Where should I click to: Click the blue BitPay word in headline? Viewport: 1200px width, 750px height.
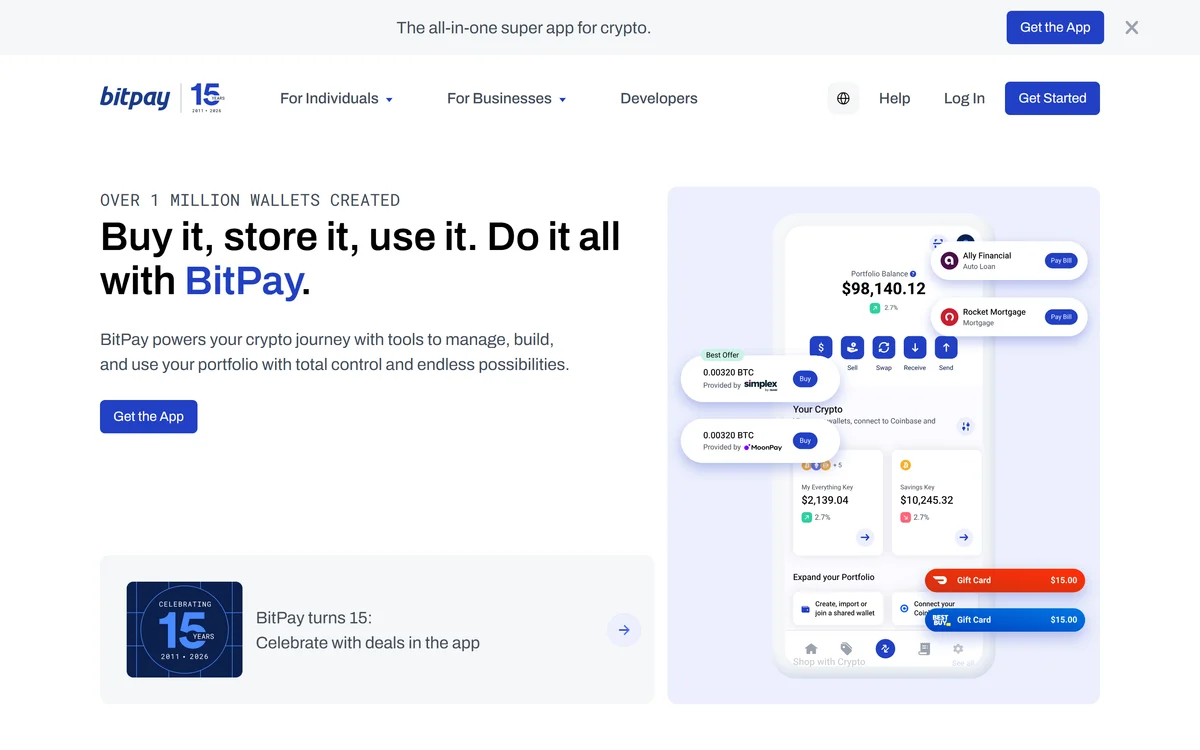coord(243,281)
